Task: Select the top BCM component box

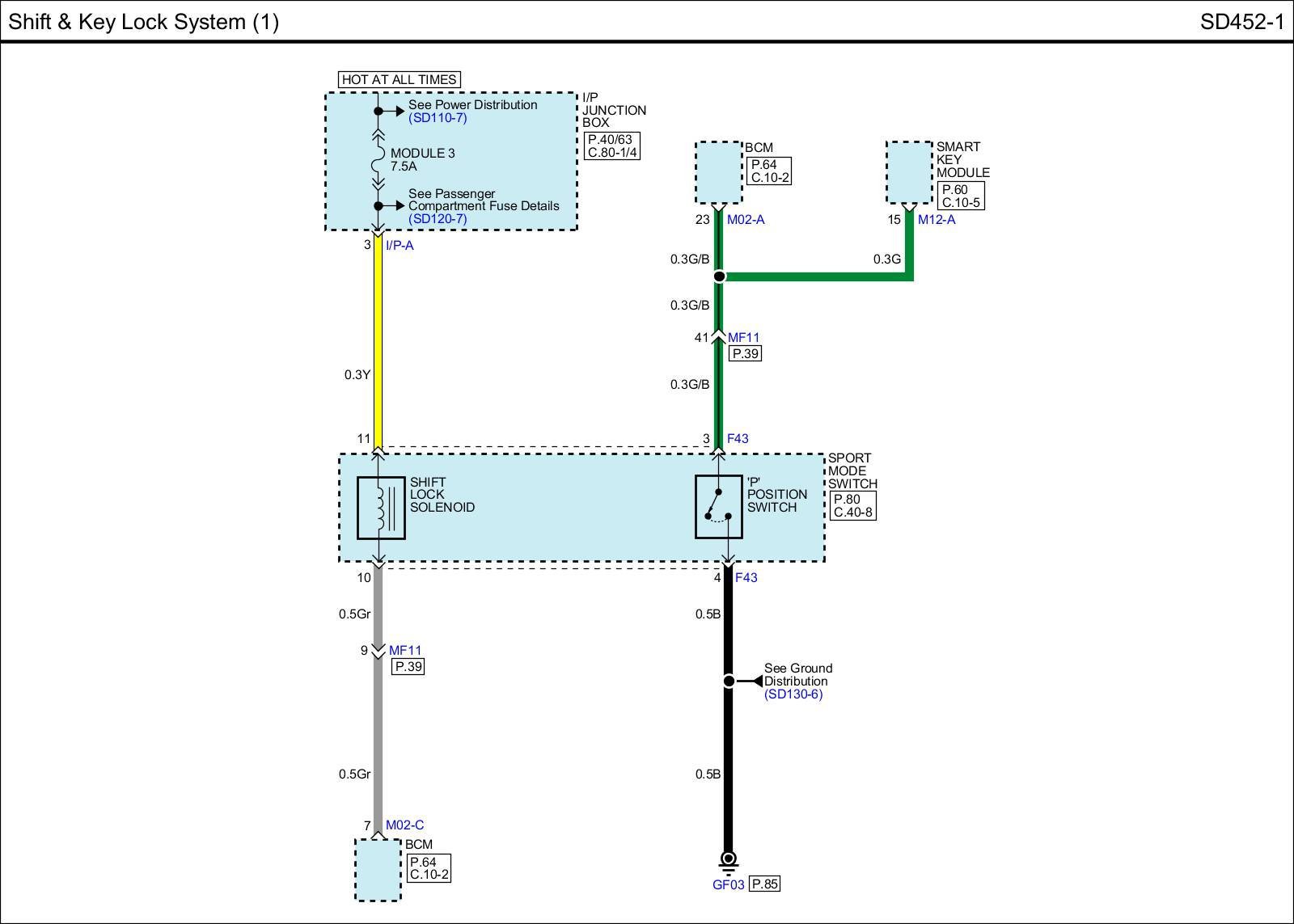Action: tap(718, 173)
